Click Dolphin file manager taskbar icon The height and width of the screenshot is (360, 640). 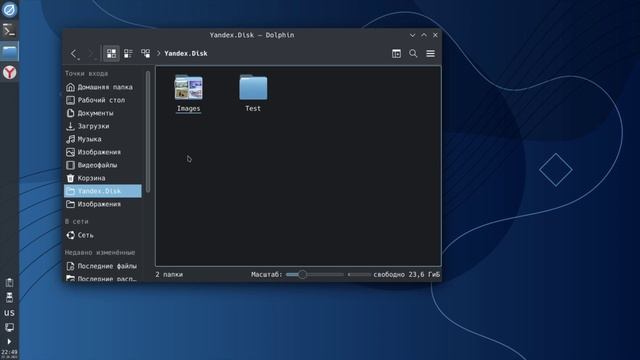(9, 51)
